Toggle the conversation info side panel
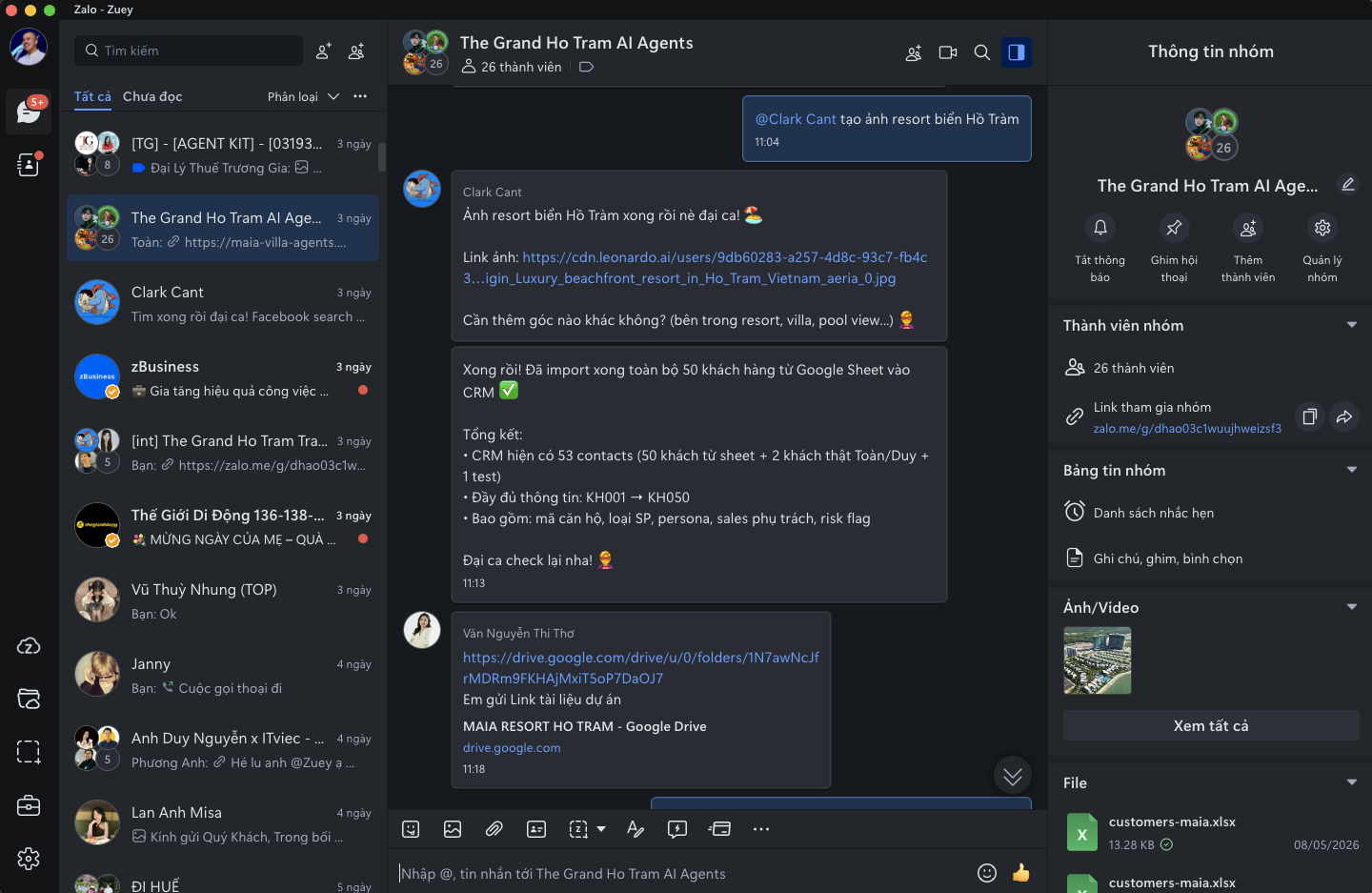This screenshot has height=893, width=1372. [x=1017, y=52]
